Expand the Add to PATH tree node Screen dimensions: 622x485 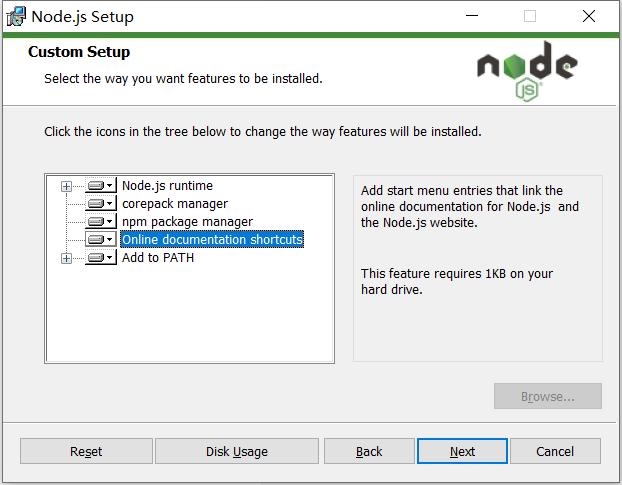pyautogui.click(x=66, y=258)
